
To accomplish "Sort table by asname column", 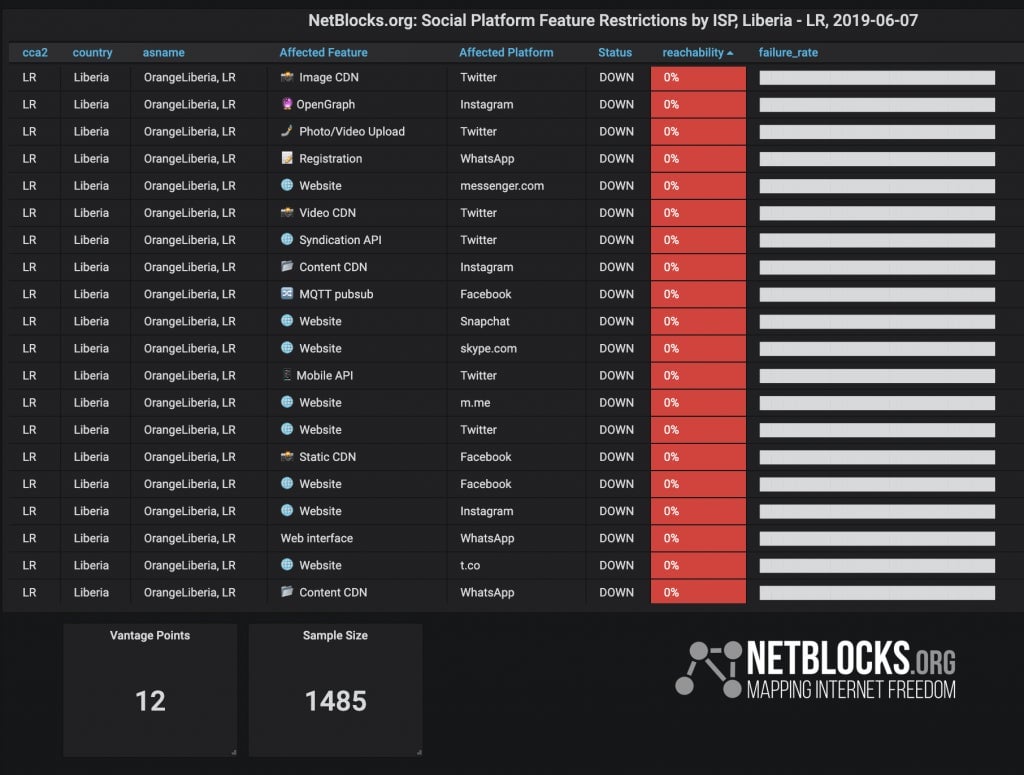I will pos(163,52).
